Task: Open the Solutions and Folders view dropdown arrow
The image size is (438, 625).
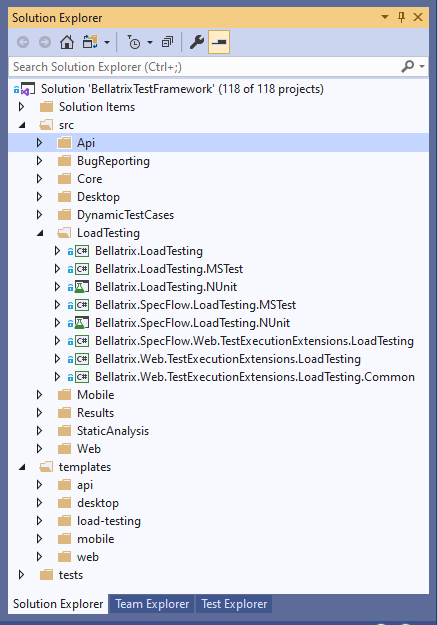Action: point(107,42)
